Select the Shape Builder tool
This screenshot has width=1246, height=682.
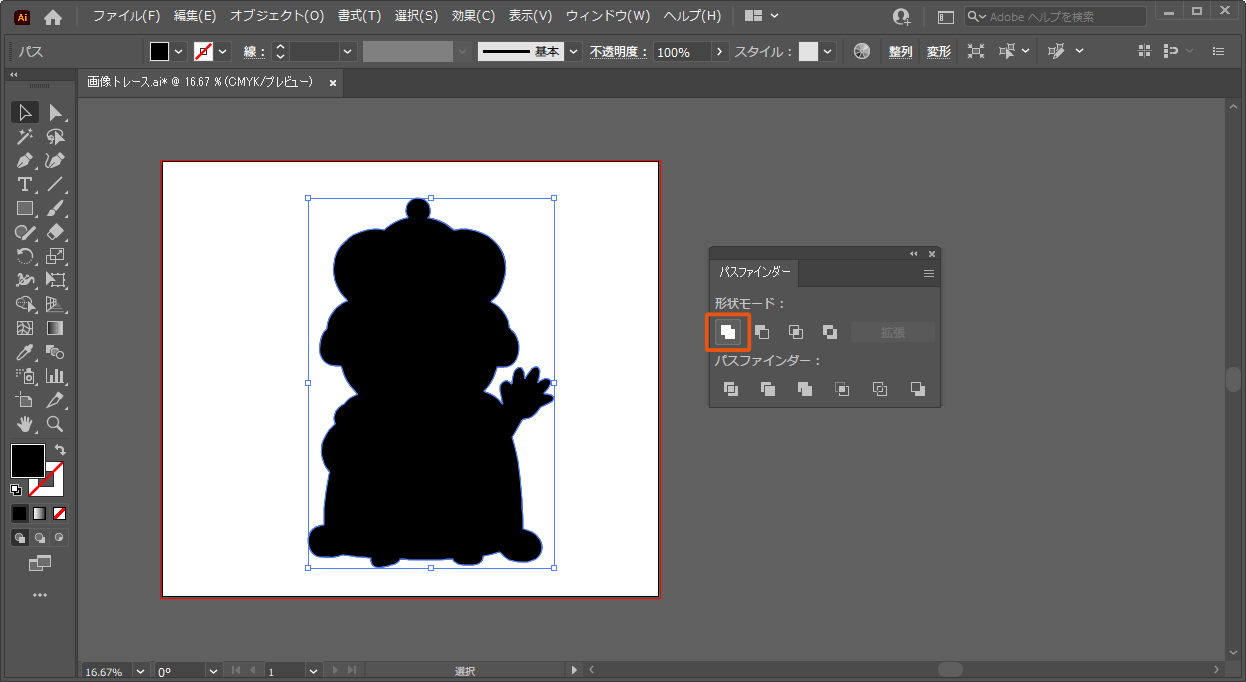tap(25, 304)
